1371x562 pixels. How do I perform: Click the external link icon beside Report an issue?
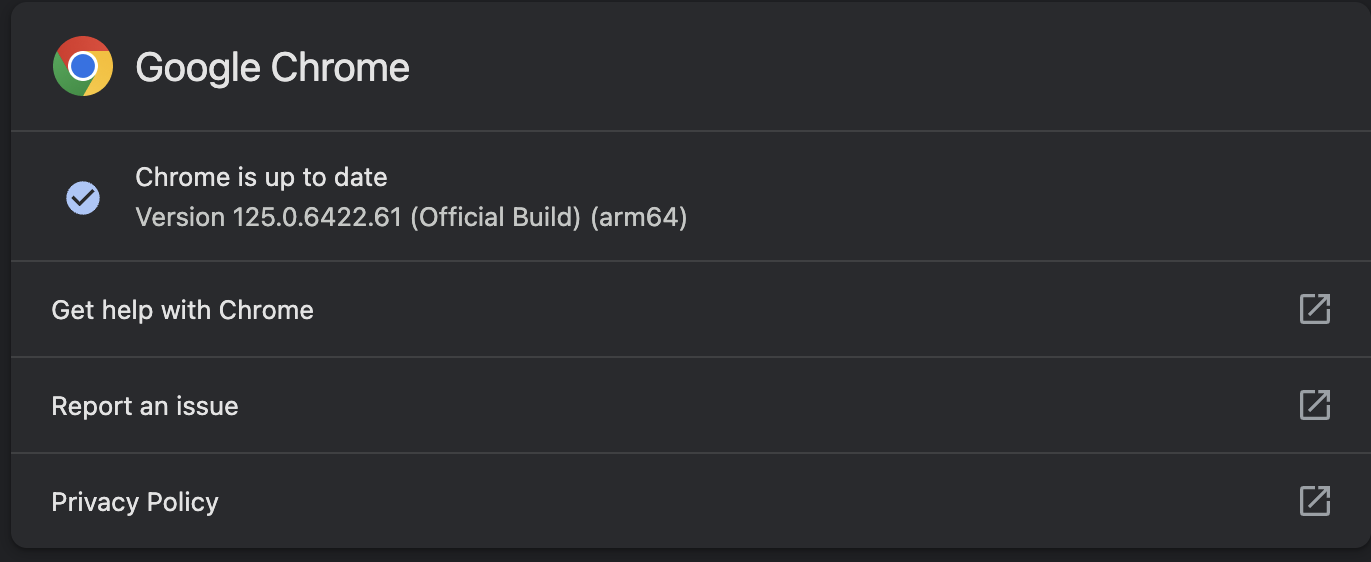(1314, 405)
